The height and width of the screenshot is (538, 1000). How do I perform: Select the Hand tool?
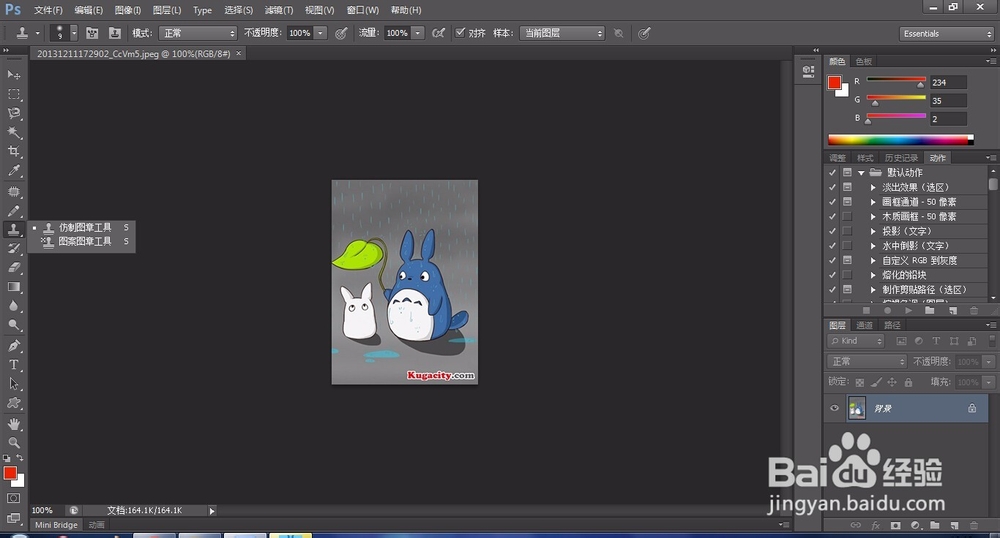pyautogui.click(x=13, y=425)
